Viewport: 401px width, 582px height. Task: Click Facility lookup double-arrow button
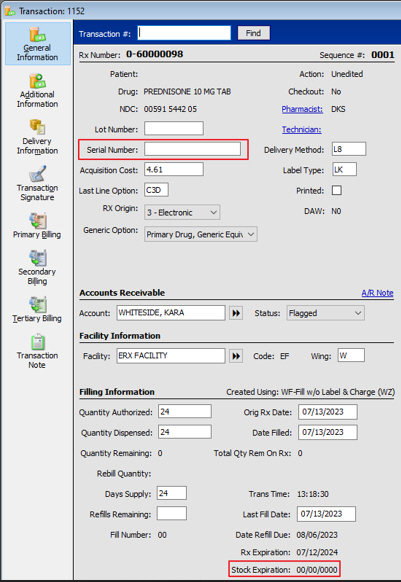(x=236, y=356)
